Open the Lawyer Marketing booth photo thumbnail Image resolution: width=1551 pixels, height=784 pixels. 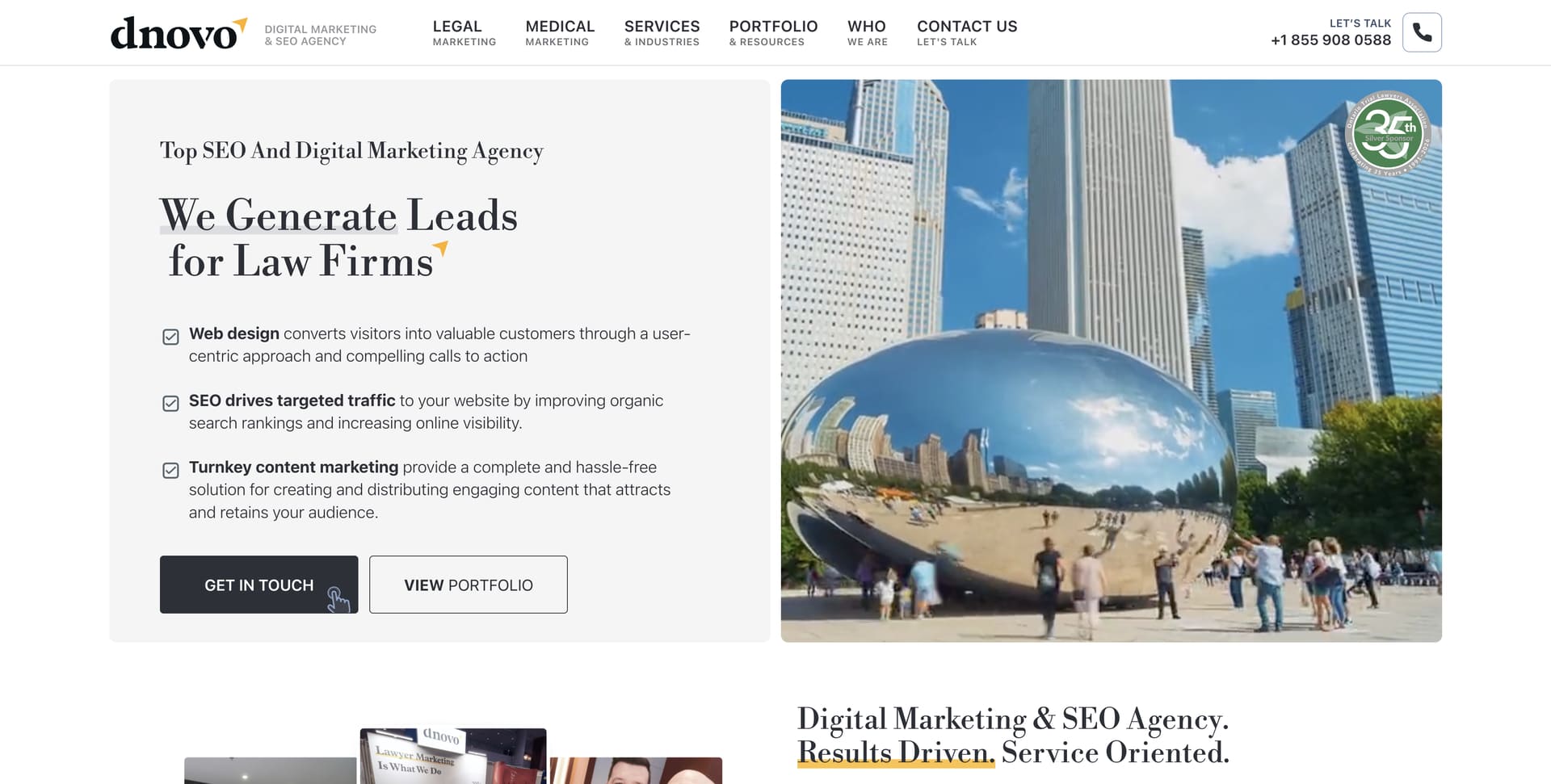[x=453, y=756]
